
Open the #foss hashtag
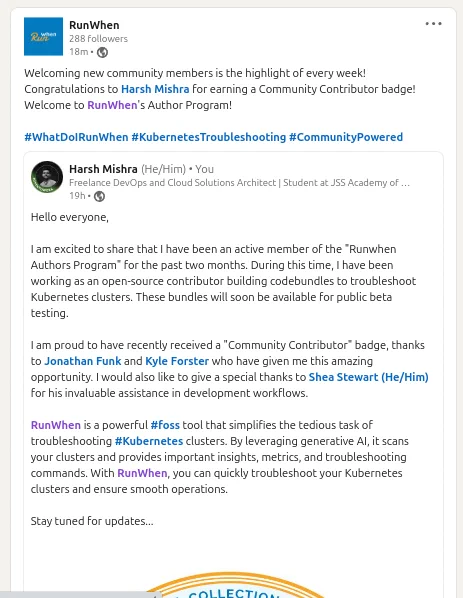[x=165, y=425]
